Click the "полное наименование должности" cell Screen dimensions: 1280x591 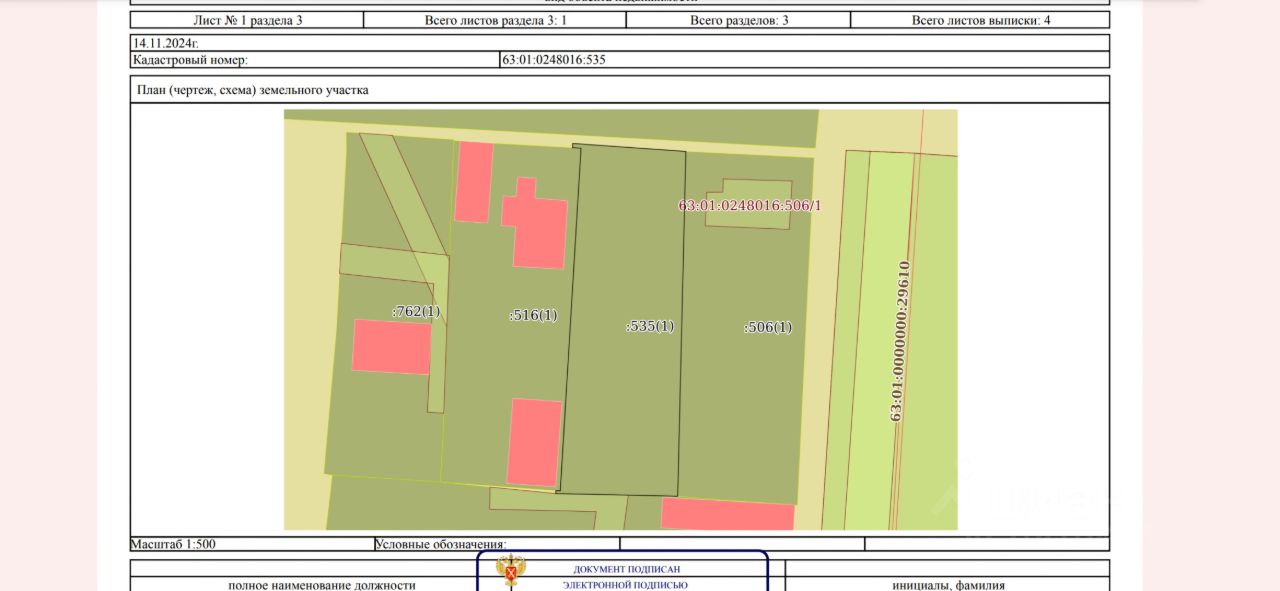pos(322,585)
